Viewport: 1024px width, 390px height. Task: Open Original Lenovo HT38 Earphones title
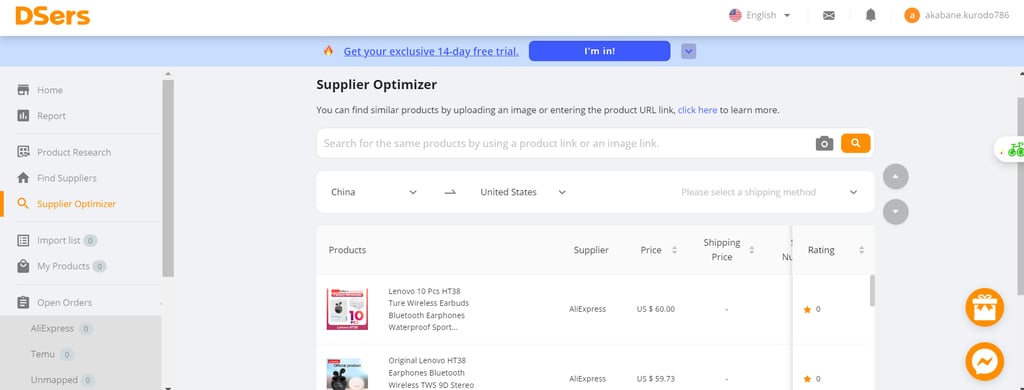tap(432, 372)
